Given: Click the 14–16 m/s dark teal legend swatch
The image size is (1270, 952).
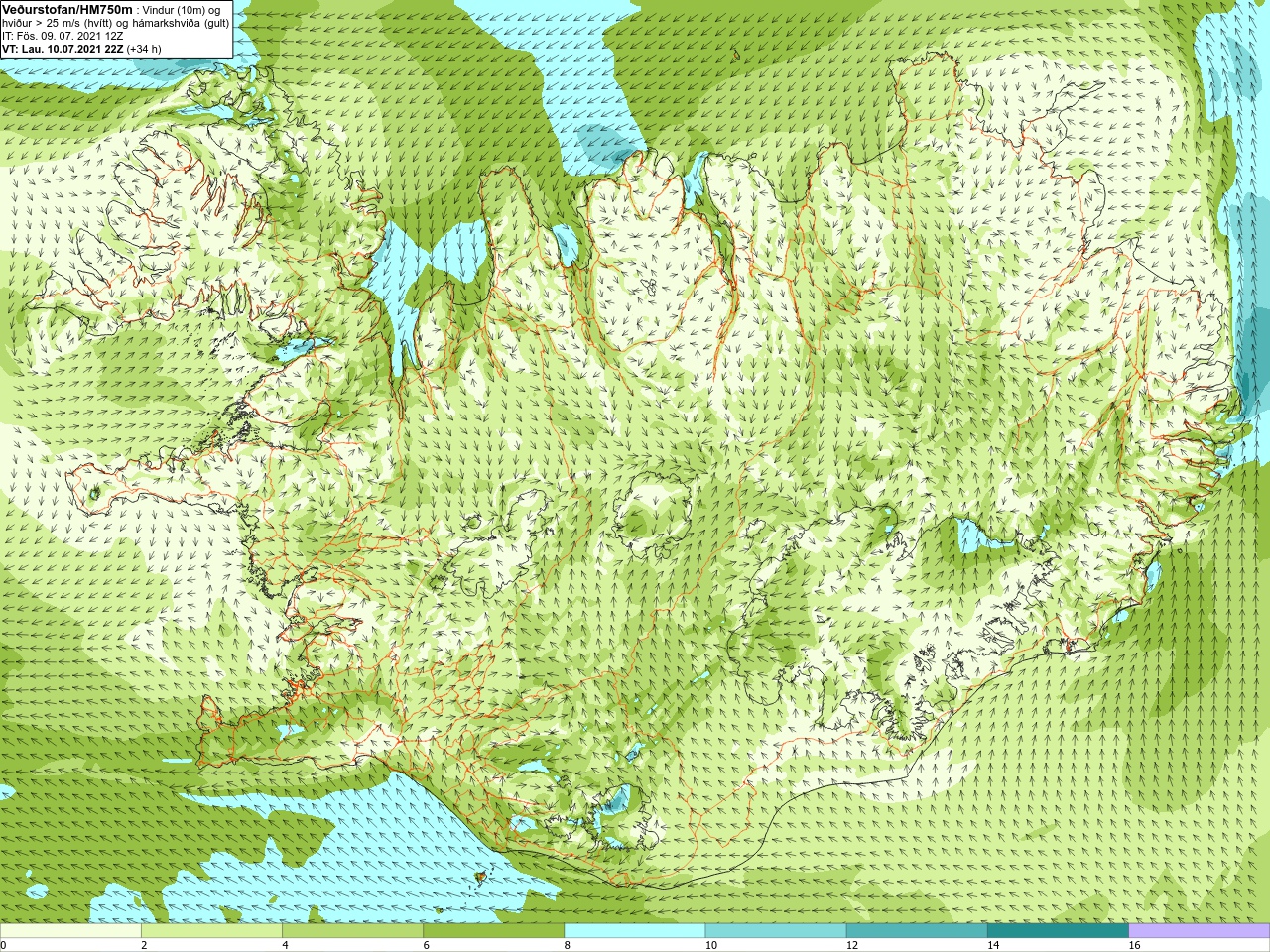Looking at the screenshot, I should tap(1058, 931).
